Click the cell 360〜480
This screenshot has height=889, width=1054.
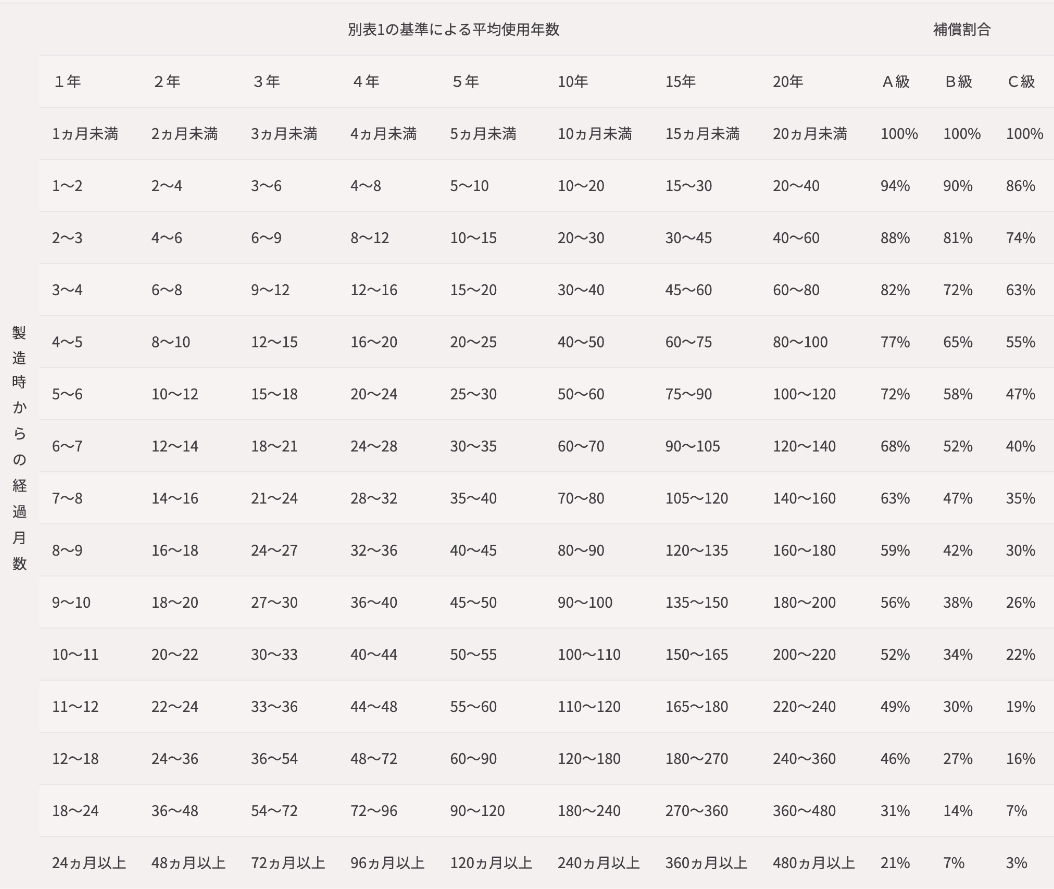click(804, 811)
